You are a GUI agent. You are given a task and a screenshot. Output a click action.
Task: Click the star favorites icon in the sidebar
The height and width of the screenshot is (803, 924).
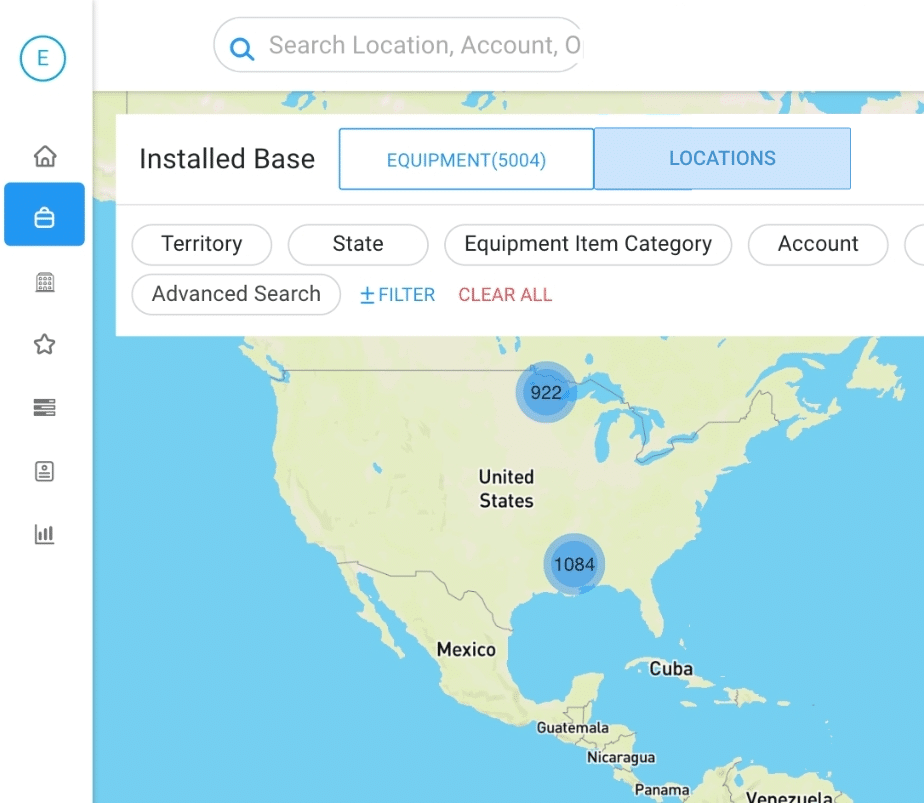[x=44, y=344]
